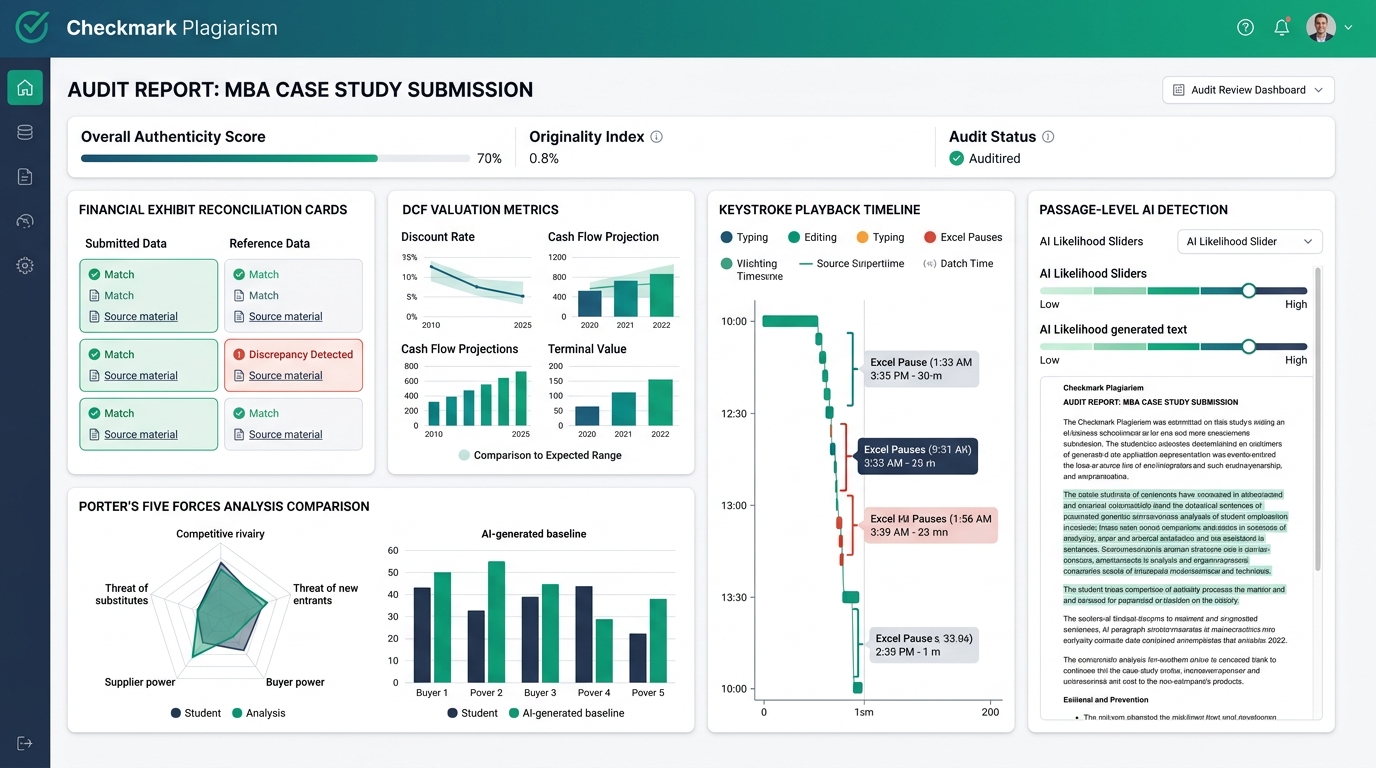
Task: Open the settings gear in sidebar
Action: click(25, 265)
